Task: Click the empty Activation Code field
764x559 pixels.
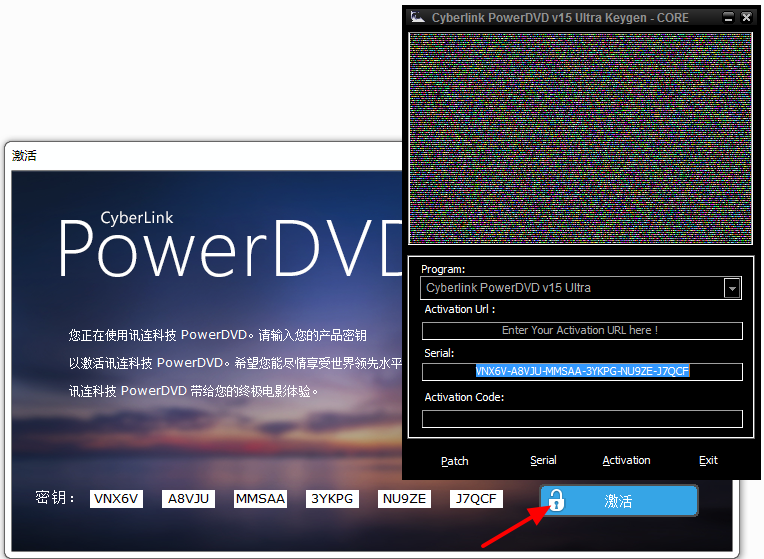Action: 582,419
